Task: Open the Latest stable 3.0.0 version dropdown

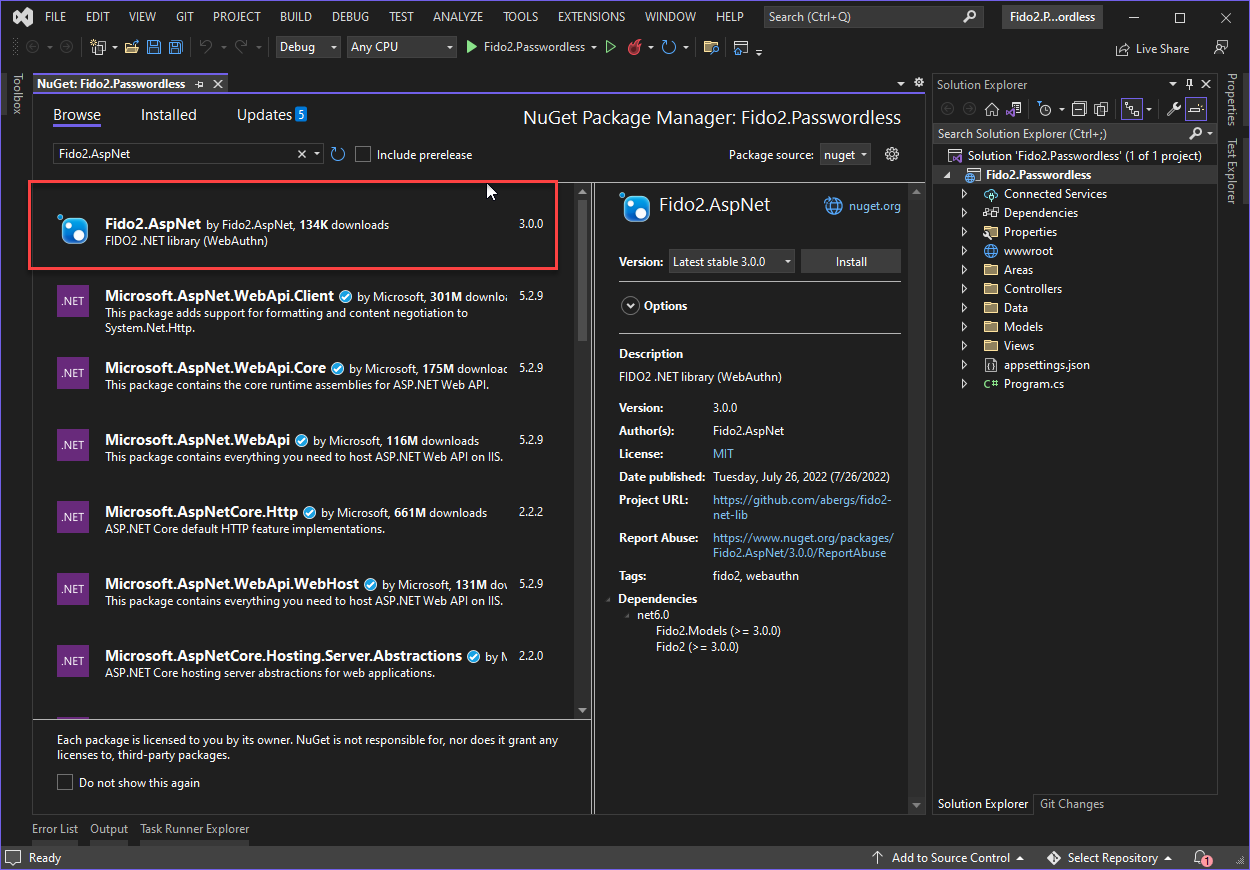Action: [x=732, y=261]
